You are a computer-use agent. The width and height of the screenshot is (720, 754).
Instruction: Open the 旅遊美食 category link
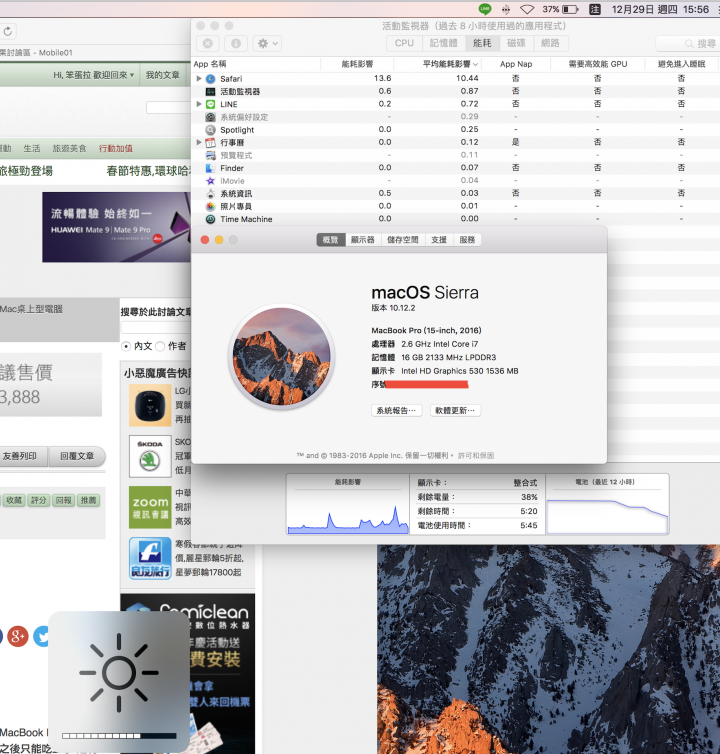coord(69,149)
